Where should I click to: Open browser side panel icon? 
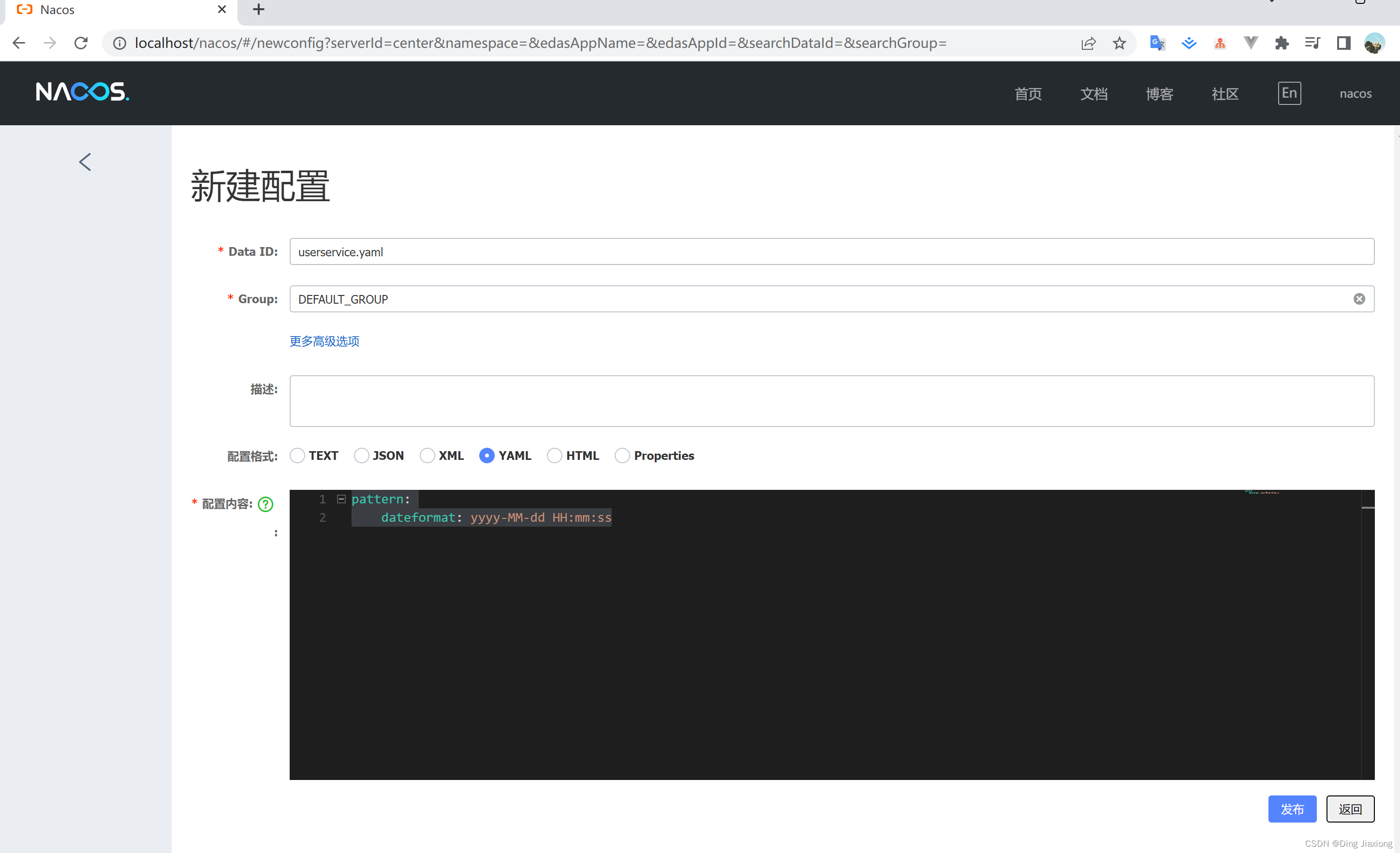pyautogui.click(x=1343, y=43)
